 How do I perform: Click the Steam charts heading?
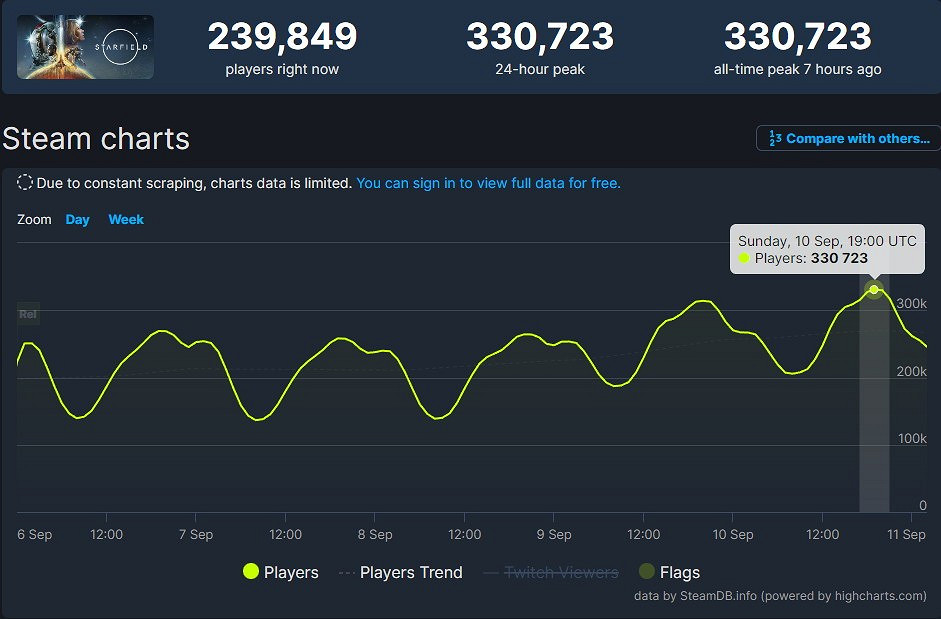[x=96, y=139]
